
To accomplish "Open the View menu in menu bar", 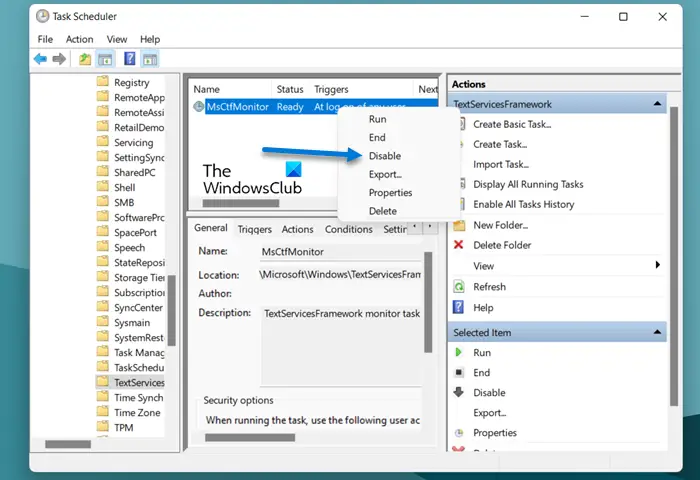I will 117,39.
